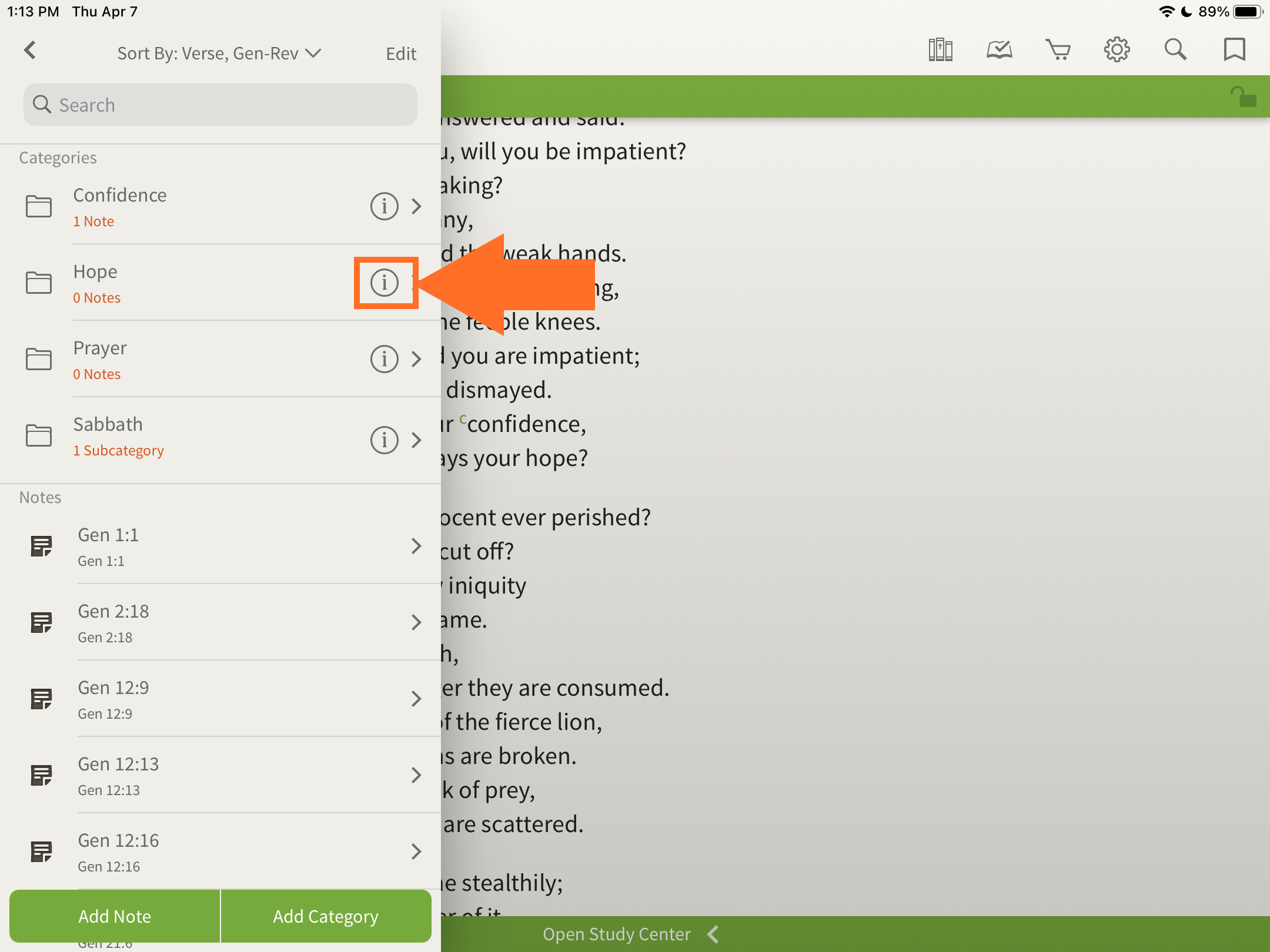Tap the Confidence category info icon

pyautogui.click(x=385, y=206)
